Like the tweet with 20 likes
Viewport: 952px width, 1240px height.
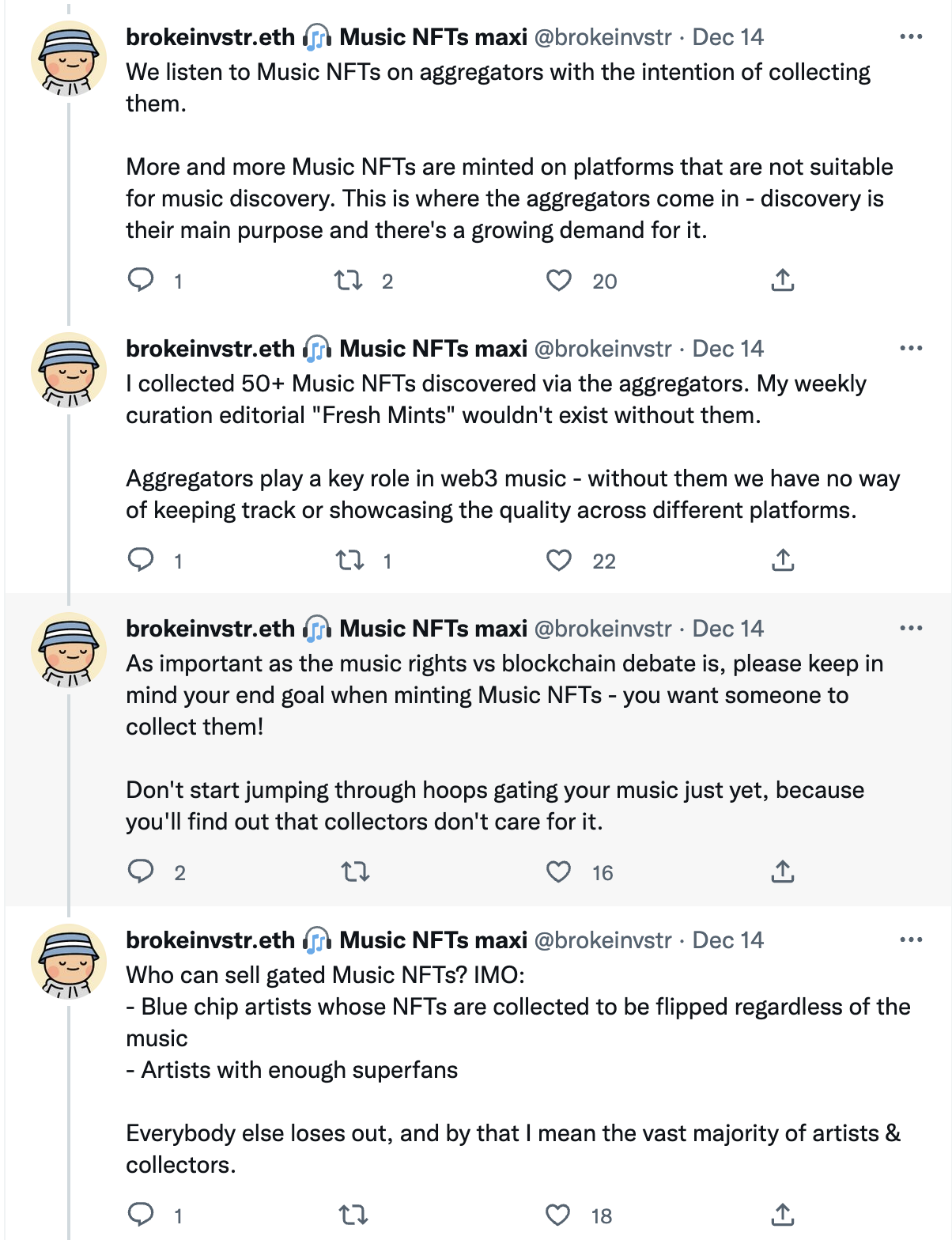point(559,280)
